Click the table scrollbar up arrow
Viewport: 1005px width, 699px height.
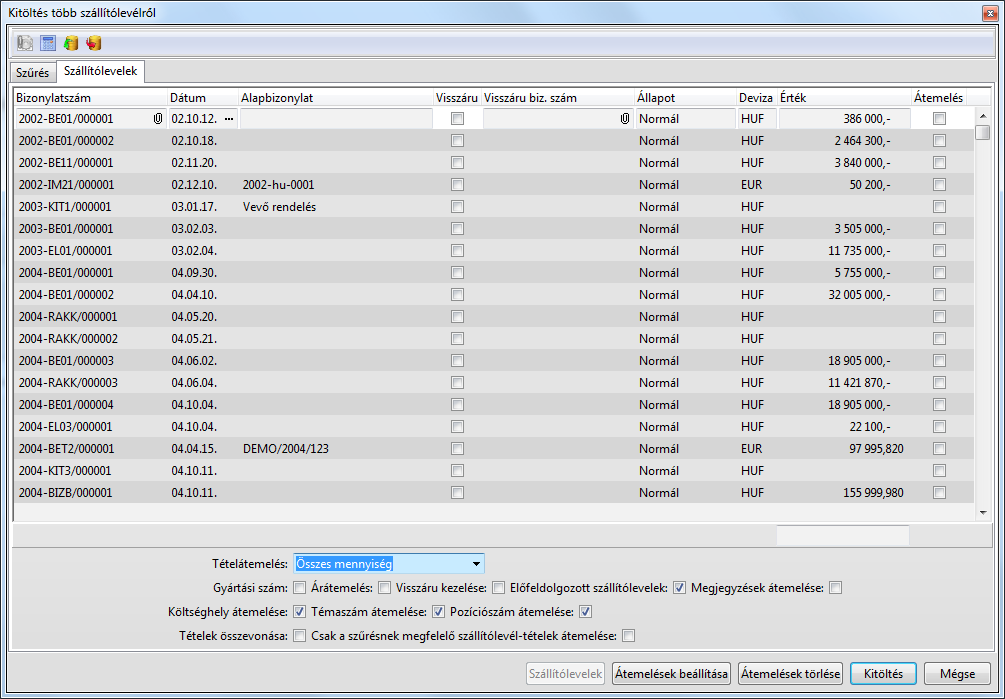pyautogui.click(x=983, y=116)
